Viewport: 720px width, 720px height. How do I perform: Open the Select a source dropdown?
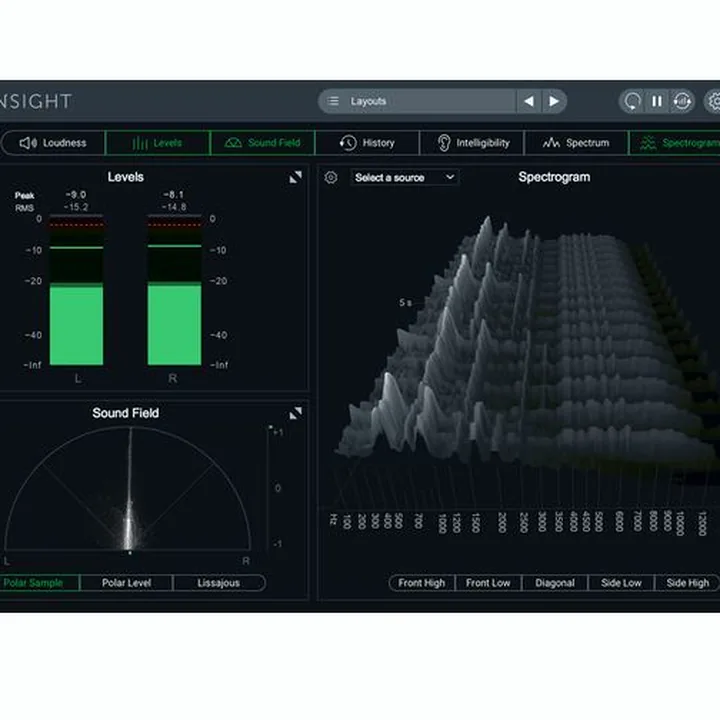(405, 177)
